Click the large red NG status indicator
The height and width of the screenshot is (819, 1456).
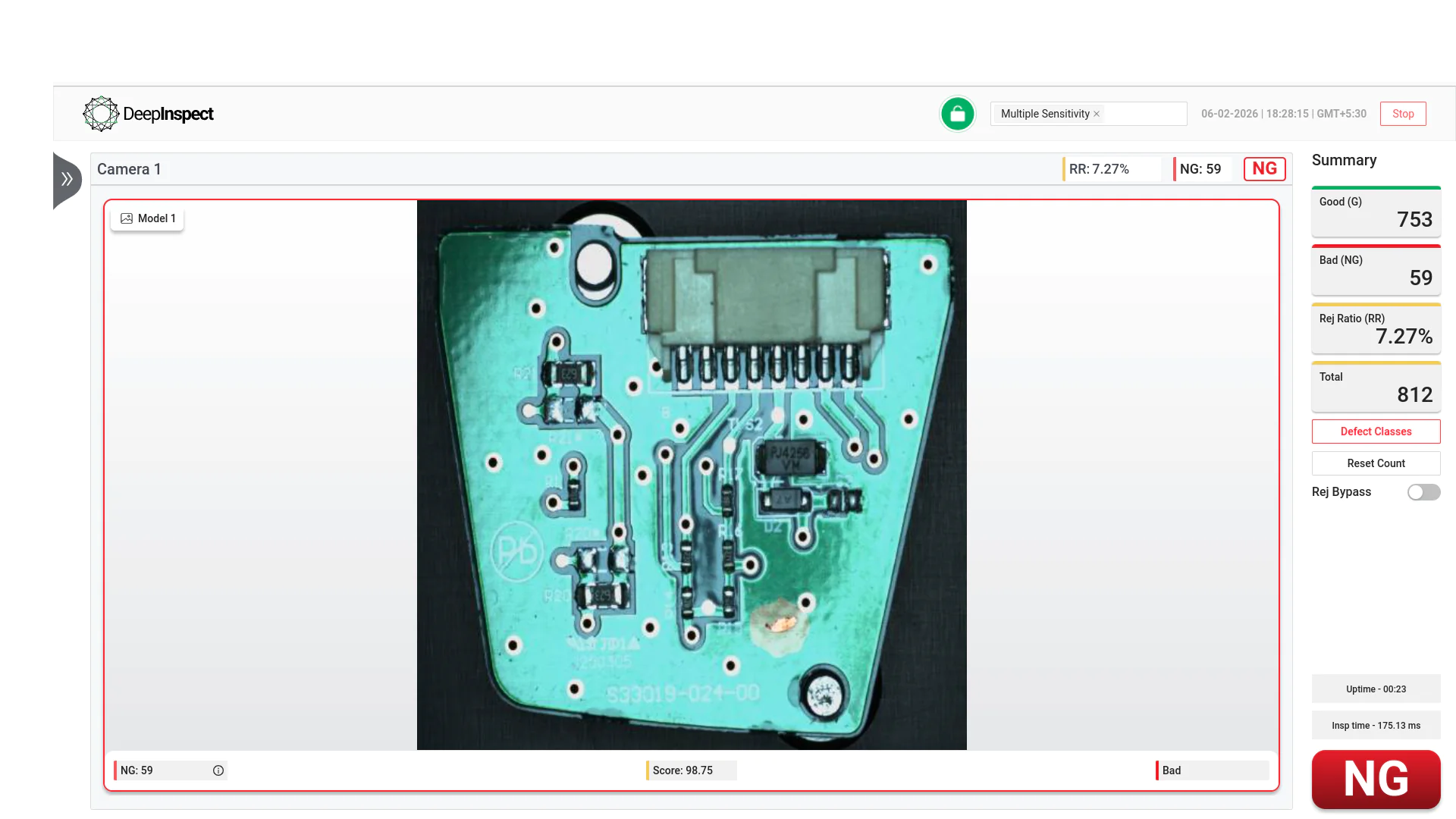[1375, 780]
